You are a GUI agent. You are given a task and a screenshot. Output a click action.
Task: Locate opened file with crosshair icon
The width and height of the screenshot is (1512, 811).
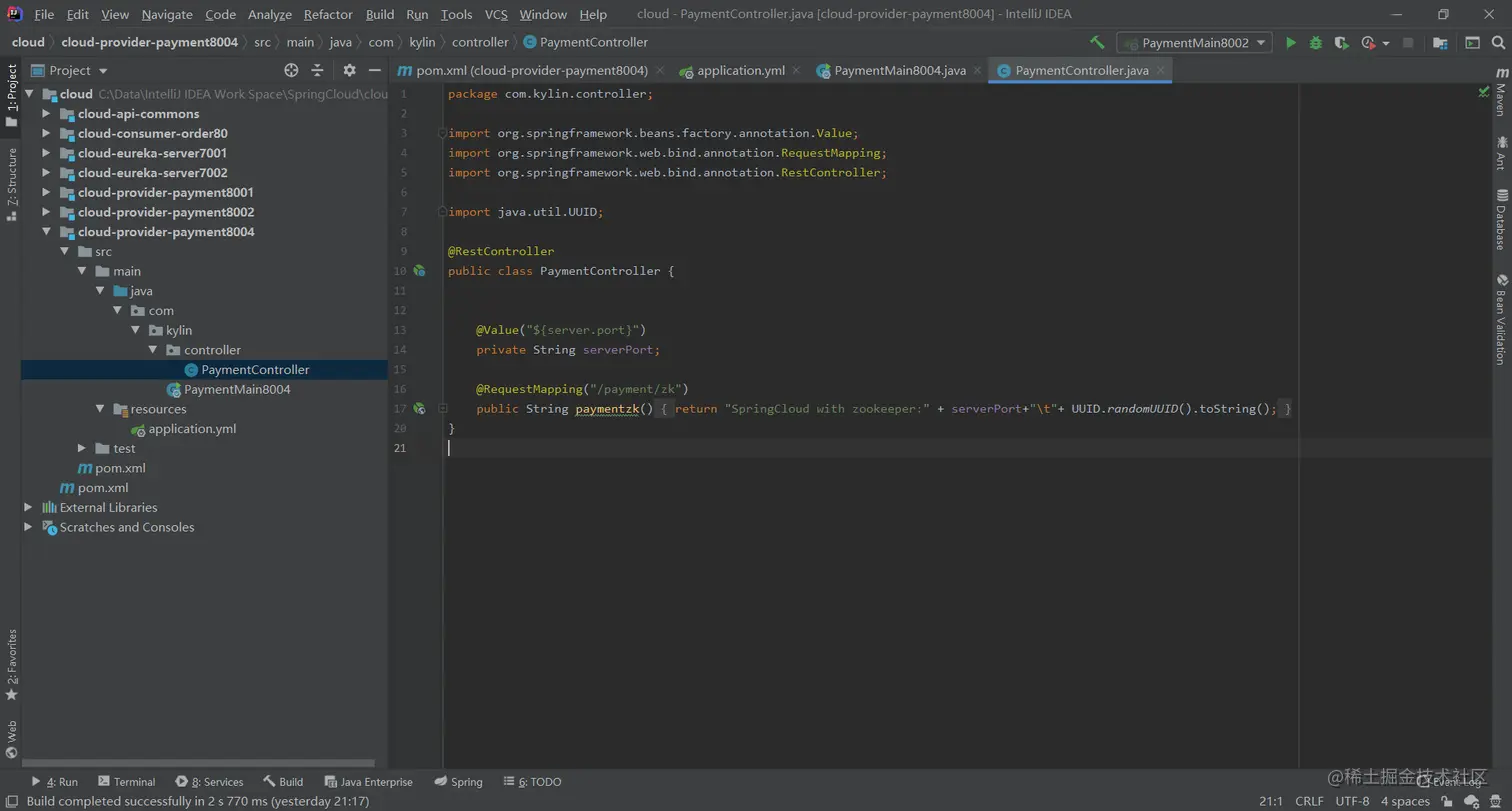point(291,70)
